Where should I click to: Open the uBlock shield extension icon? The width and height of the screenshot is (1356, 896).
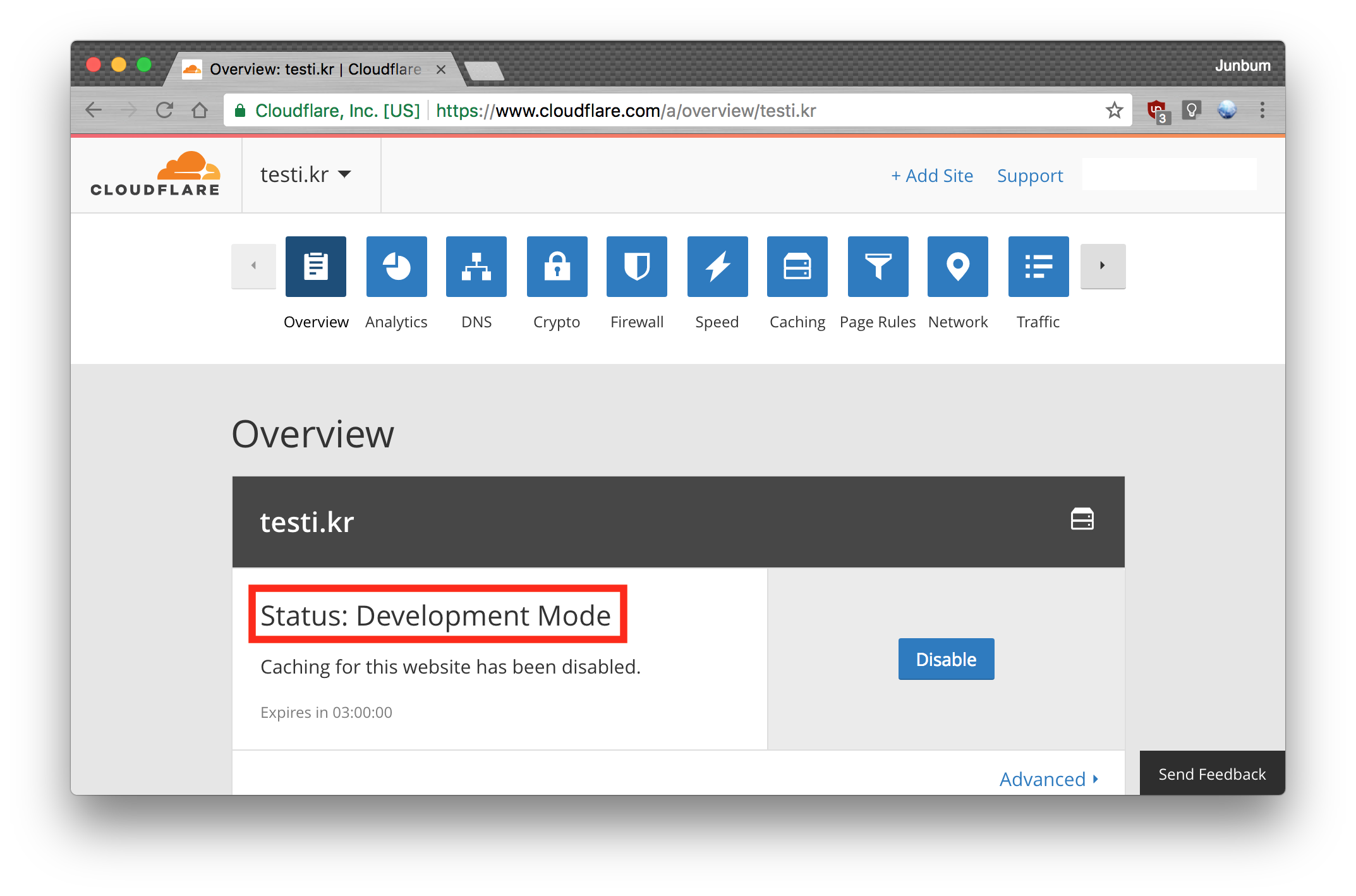[1158, 111]
